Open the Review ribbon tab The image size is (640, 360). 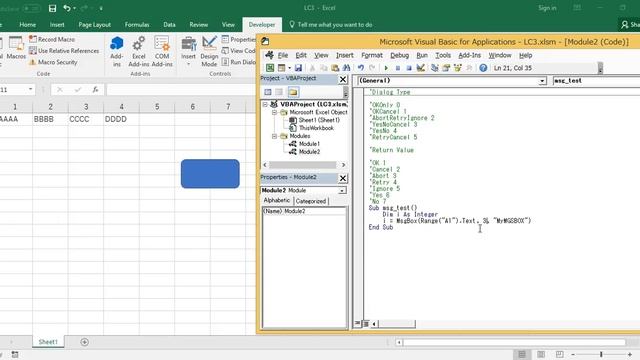point(198,24)
